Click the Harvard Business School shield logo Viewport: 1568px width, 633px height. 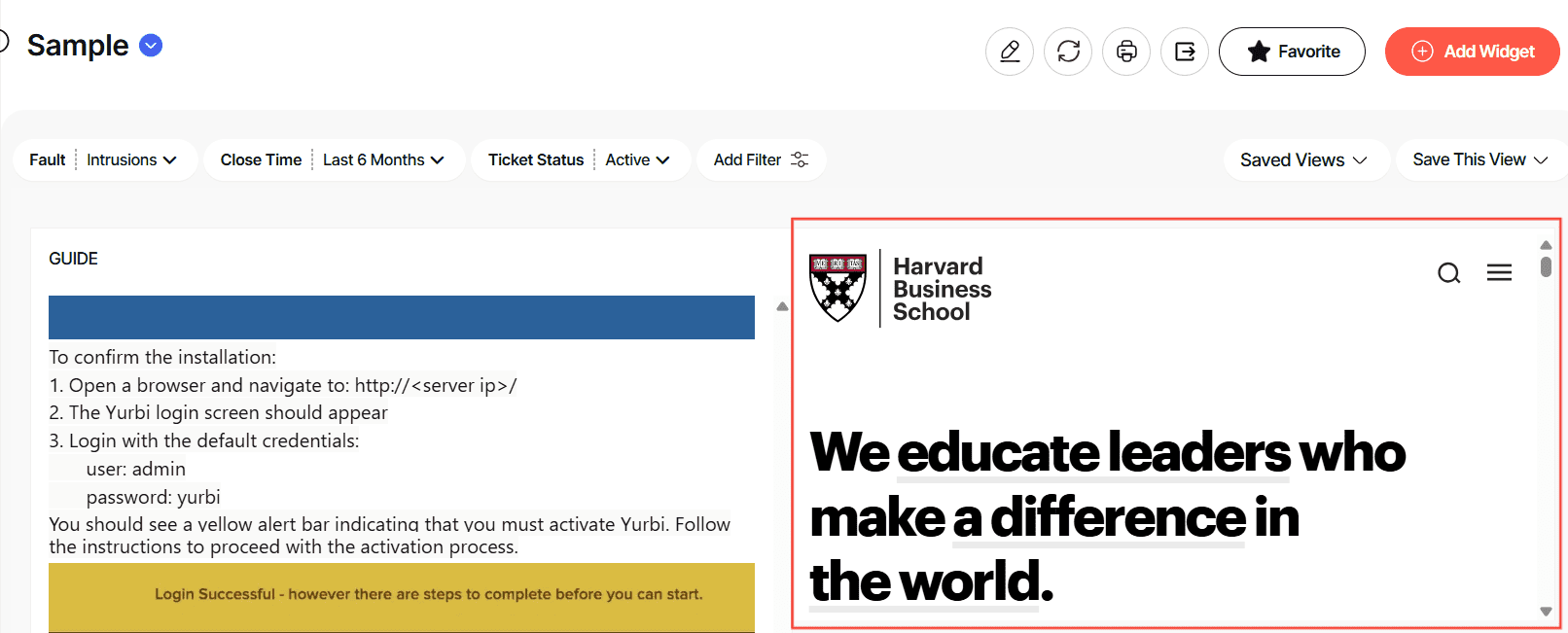837,288
